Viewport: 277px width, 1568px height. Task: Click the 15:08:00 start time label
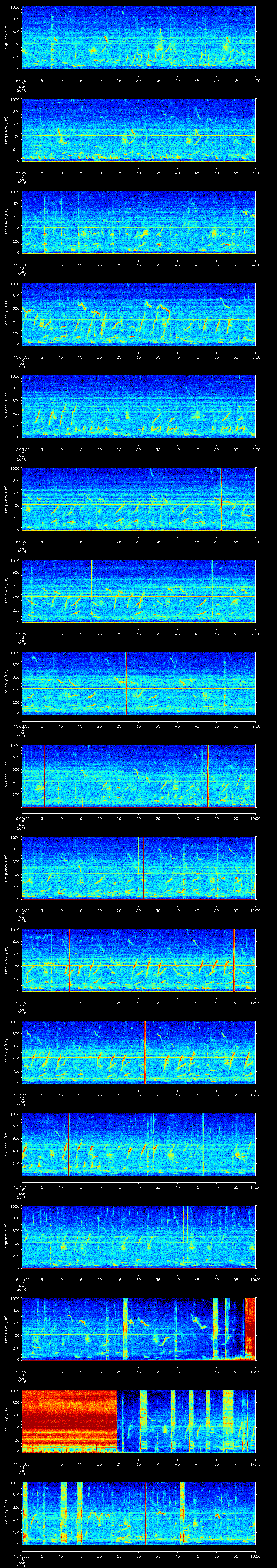(x=21, y=726)
